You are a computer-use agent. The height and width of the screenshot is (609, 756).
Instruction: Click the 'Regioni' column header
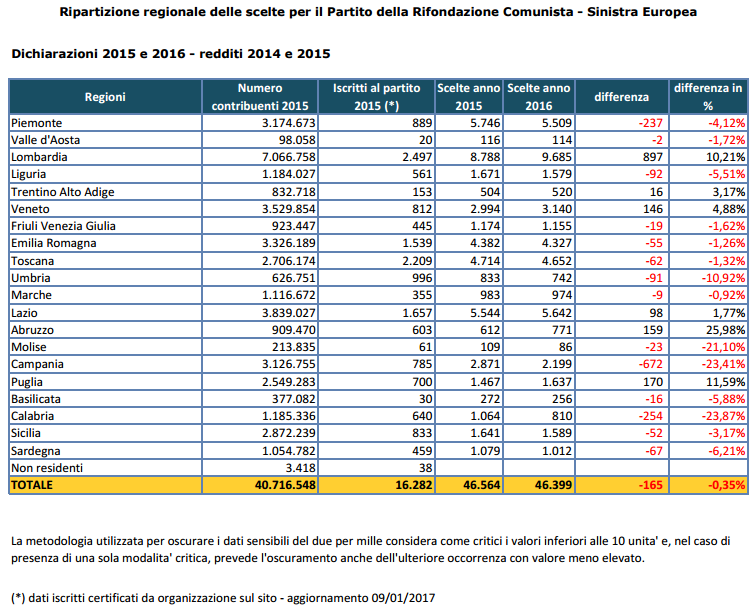click(105, 97)
